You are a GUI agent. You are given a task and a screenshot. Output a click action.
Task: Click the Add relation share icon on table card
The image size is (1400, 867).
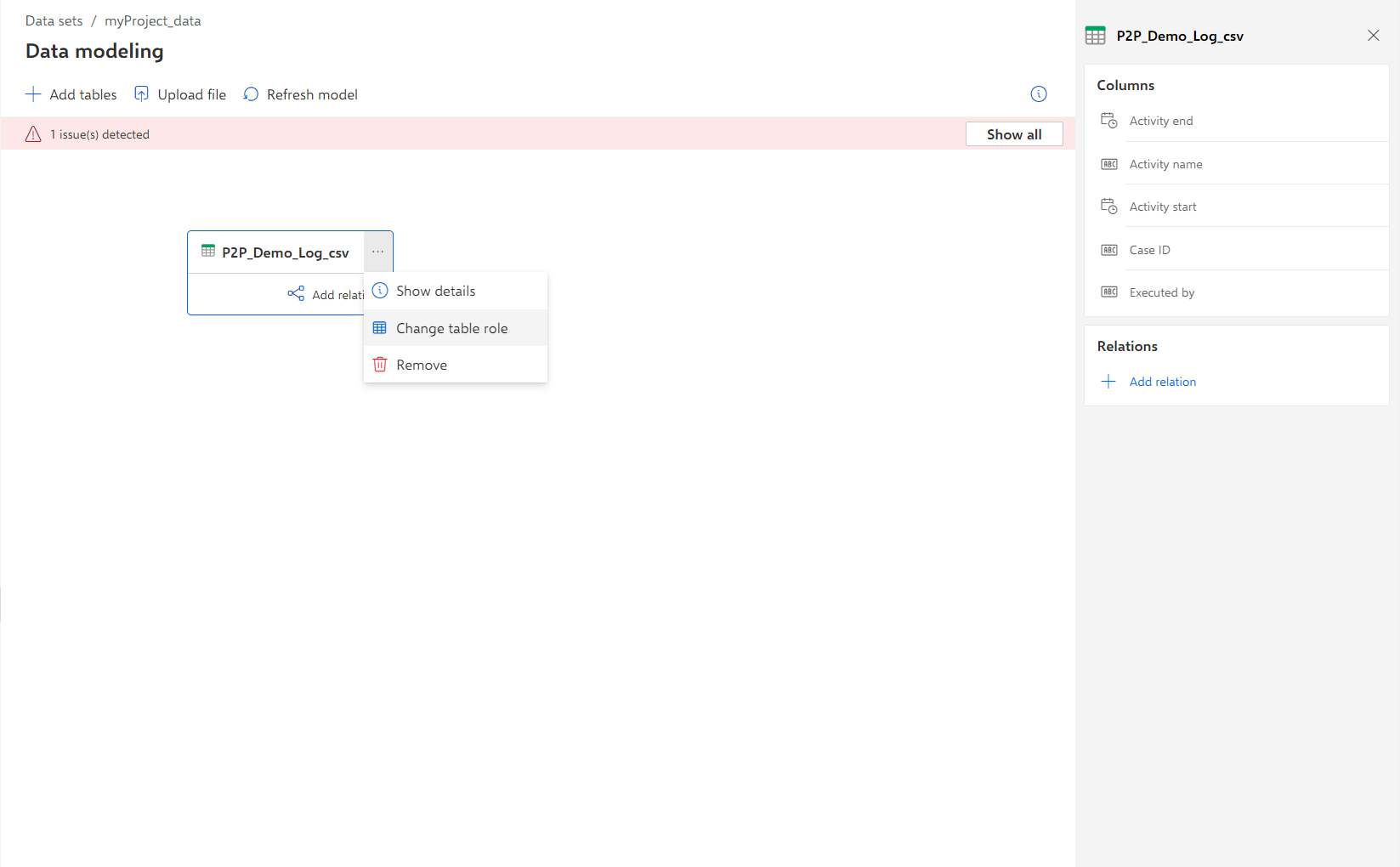click(296, 294)
